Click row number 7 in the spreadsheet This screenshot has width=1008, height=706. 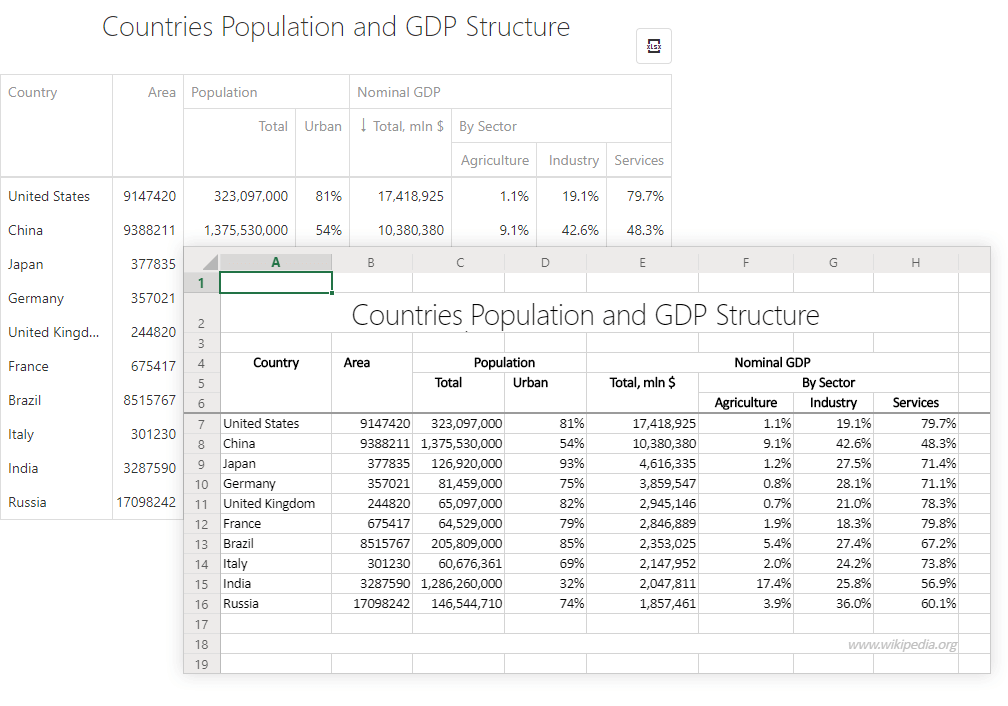[201, 423]
